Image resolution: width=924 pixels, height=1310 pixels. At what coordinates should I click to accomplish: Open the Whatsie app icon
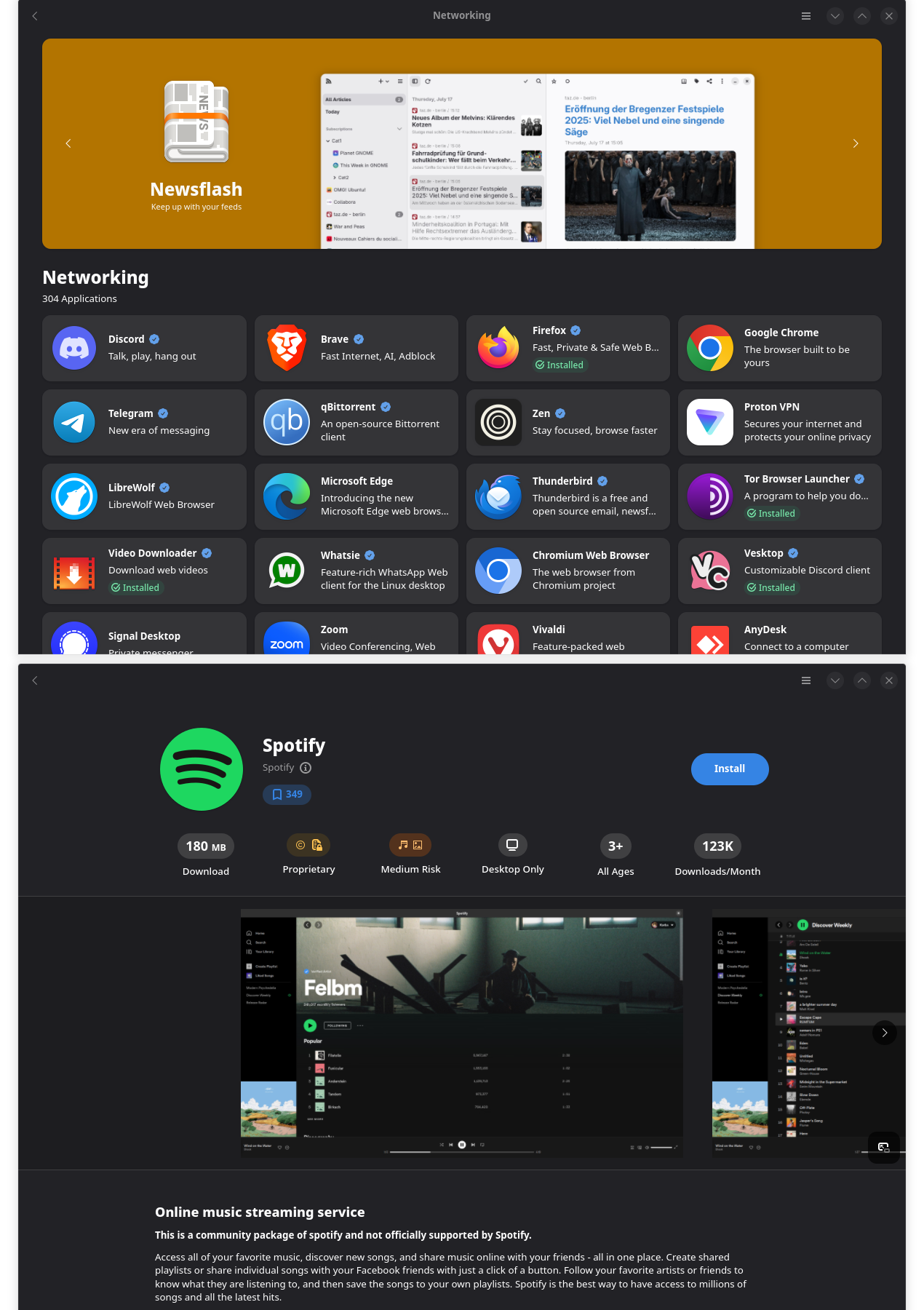[x=287, y=571]
